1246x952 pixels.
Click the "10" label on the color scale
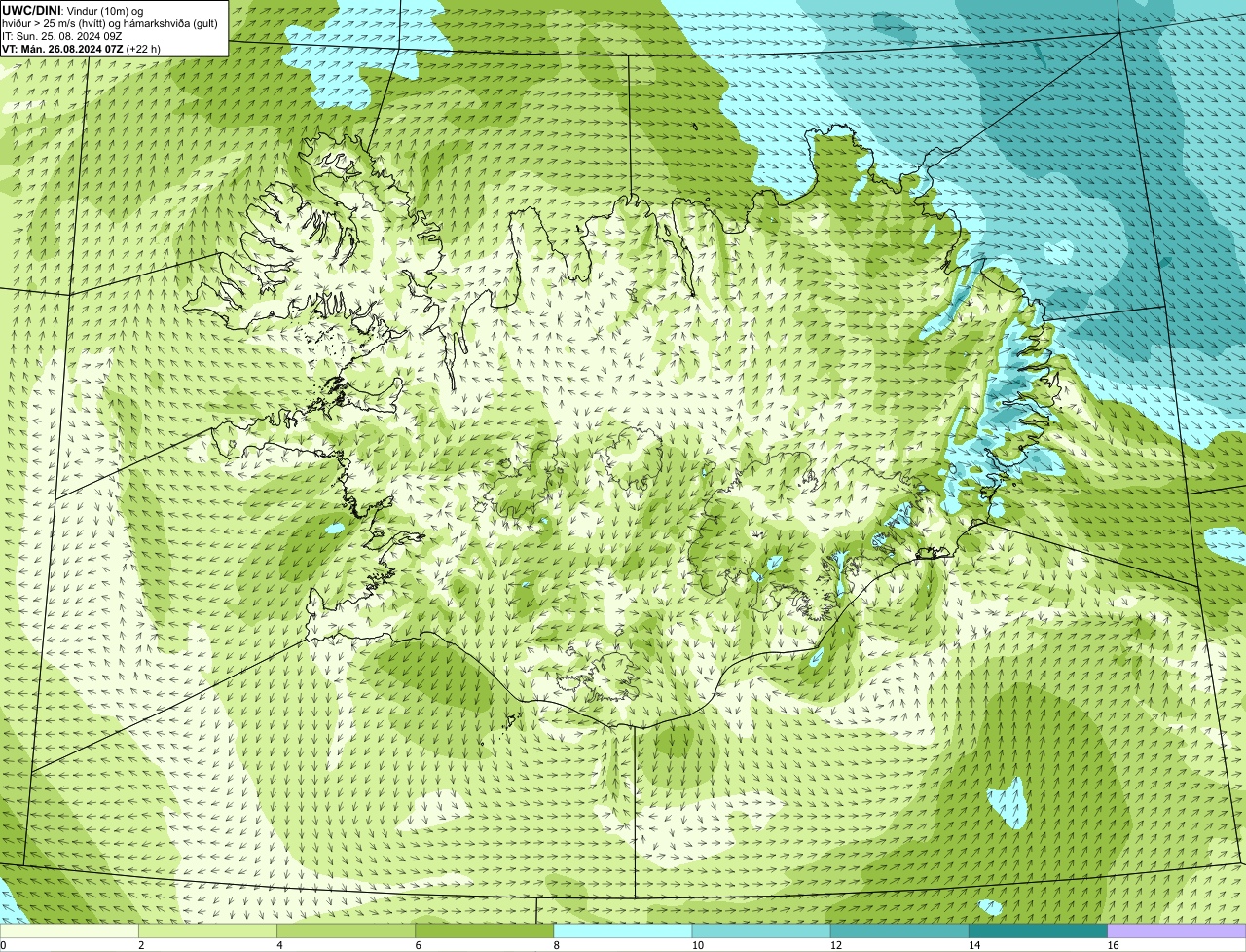(x=697, y=945)
